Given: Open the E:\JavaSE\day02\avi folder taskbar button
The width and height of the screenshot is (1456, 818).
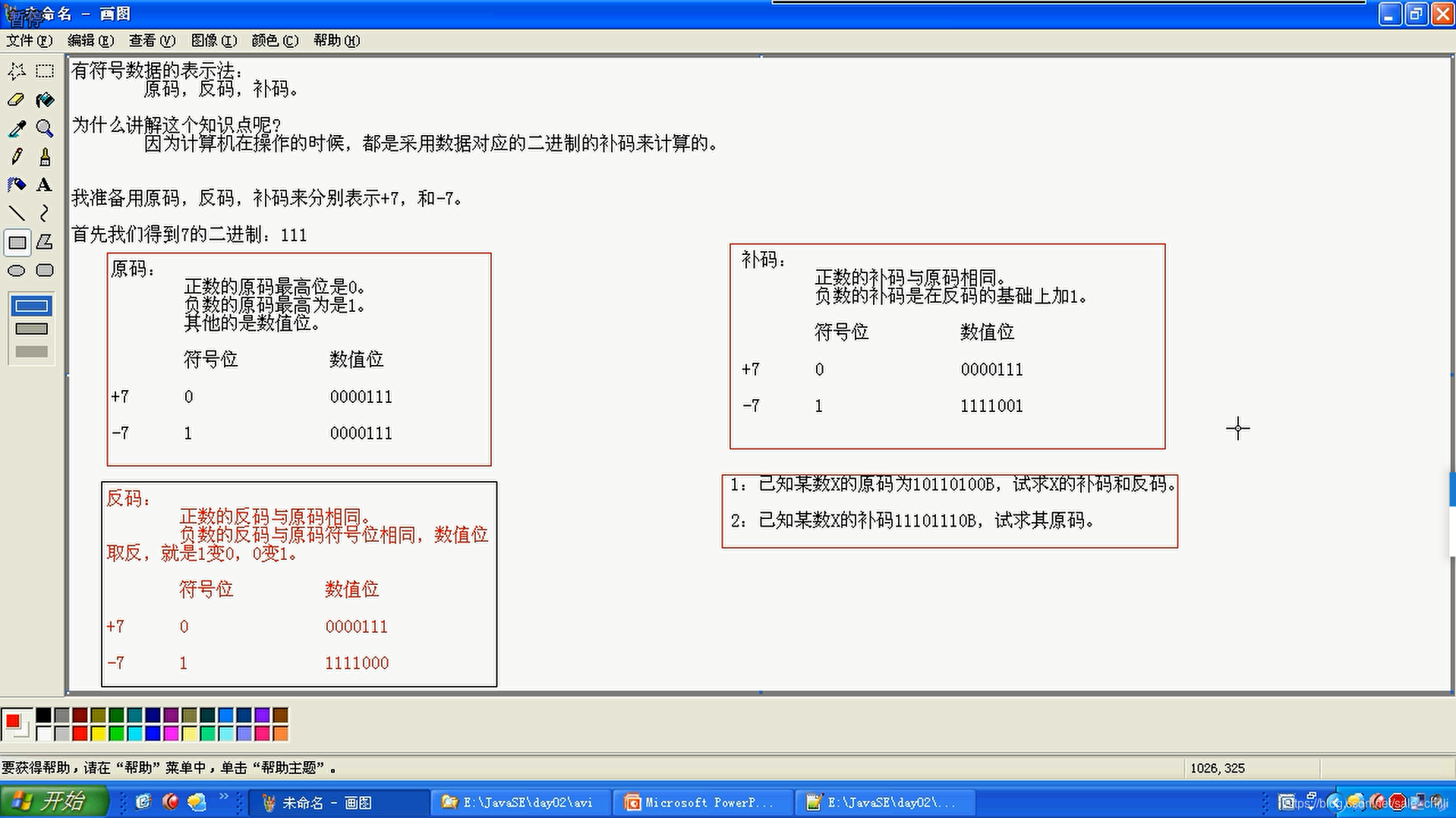Looking at the screenshot, I should point(521,802).
